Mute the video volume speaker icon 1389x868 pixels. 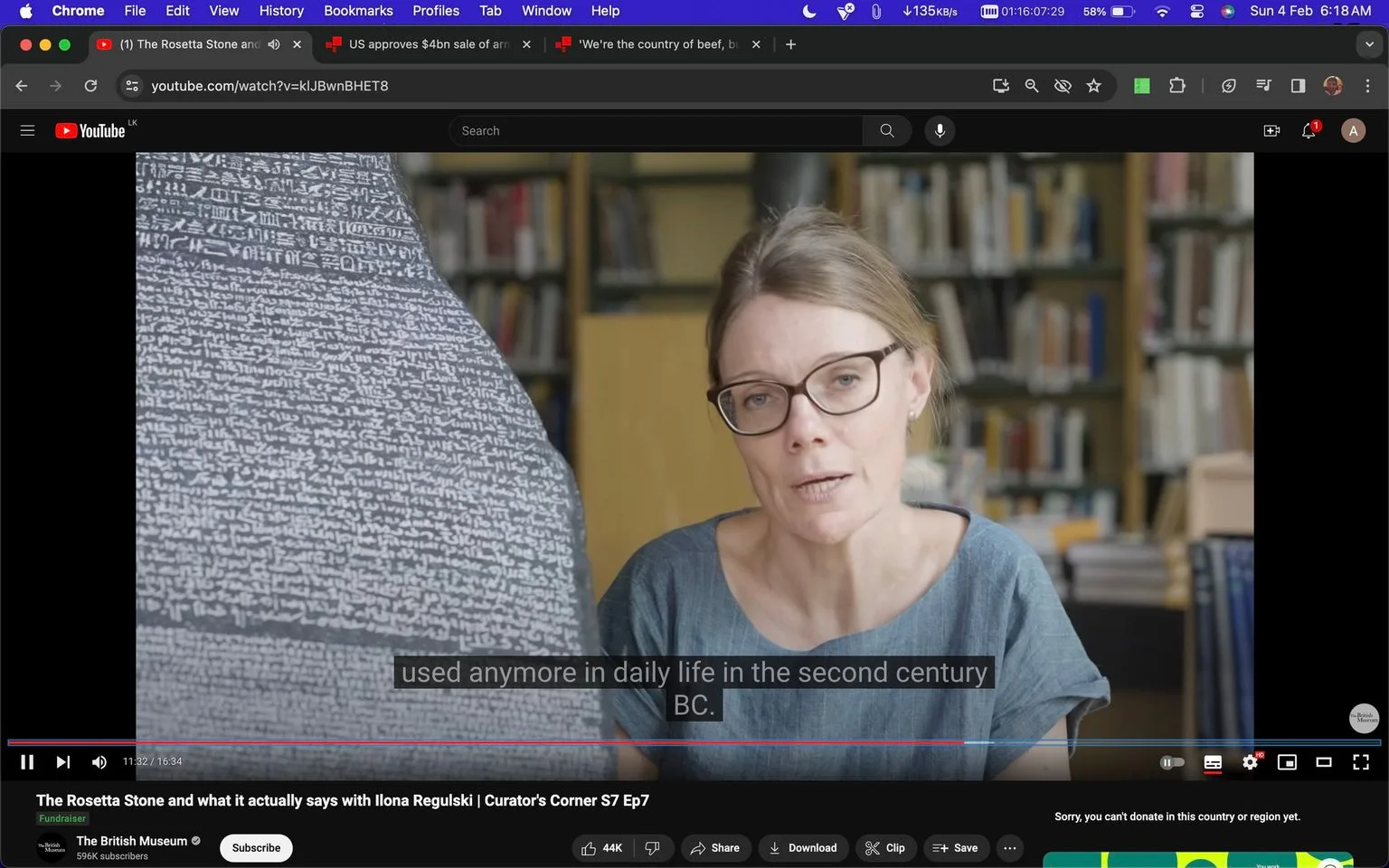[99, 762]
